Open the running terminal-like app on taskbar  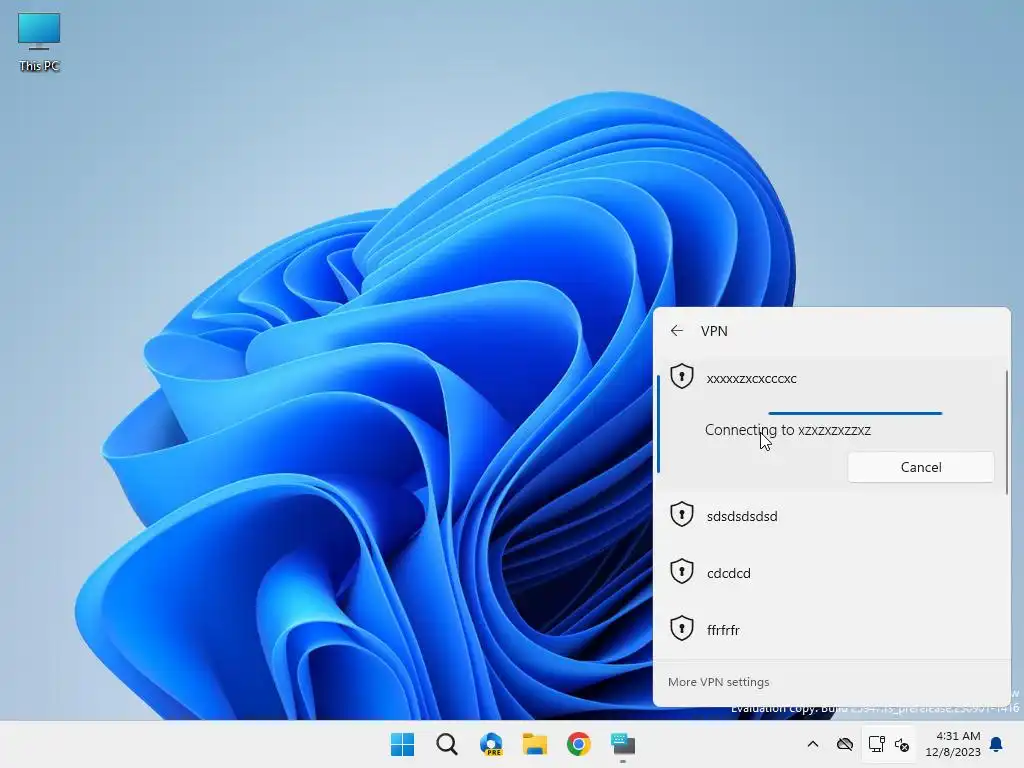click(x=623, y=744)
